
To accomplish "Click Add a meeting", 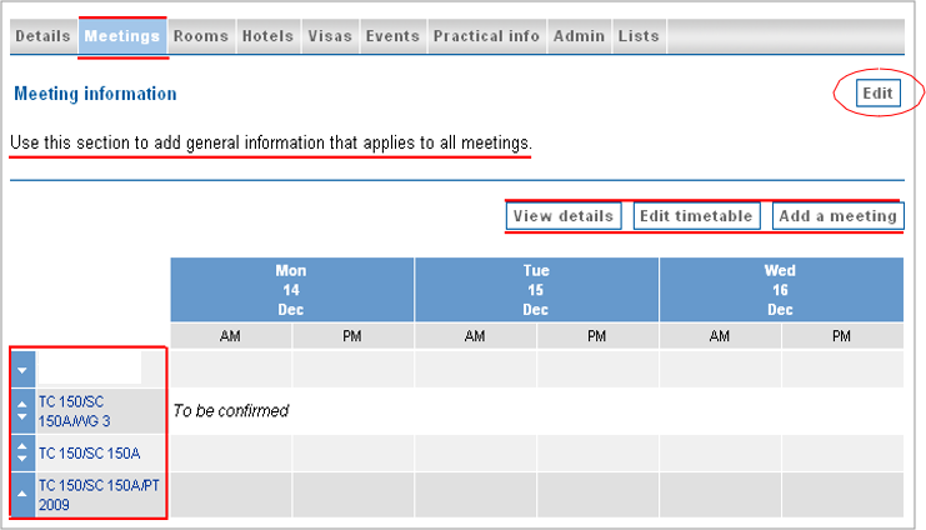I will [838, 216].
